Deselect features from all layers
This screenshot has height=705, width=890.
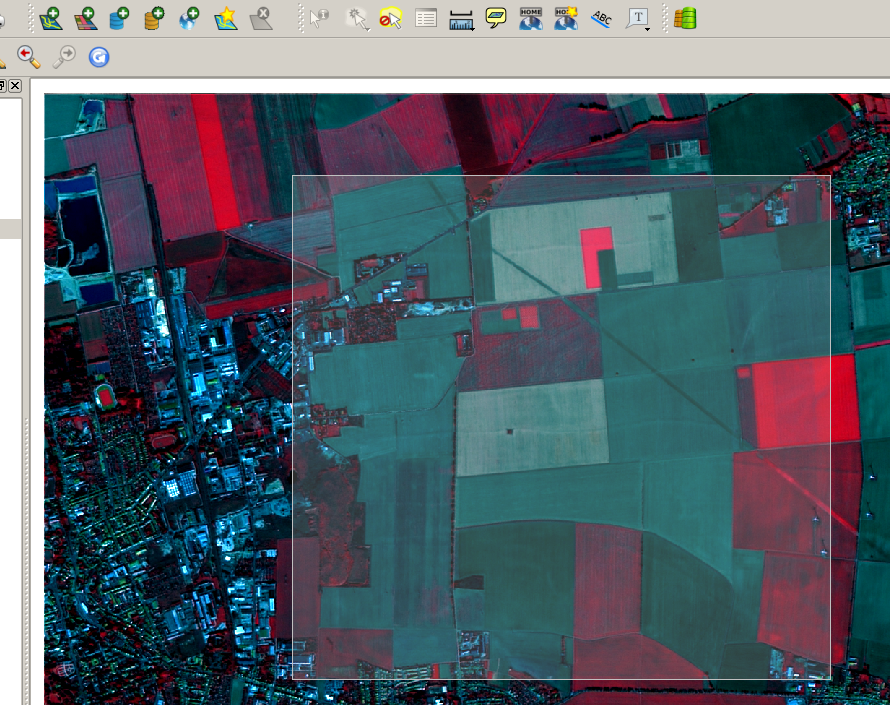tap(390, 17)
